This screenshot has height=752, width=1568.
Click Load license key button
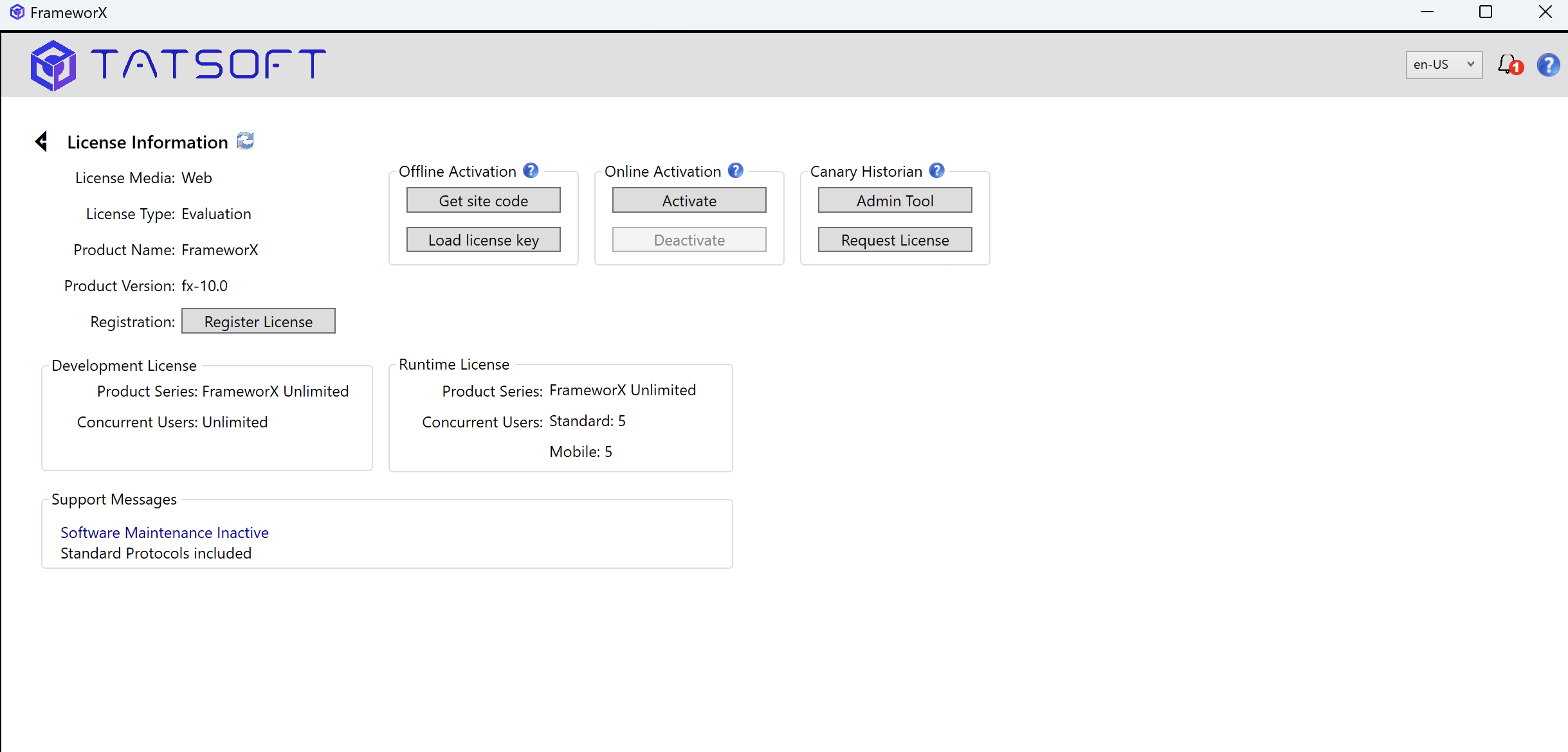pyautogui.click(x=484, y=240)
